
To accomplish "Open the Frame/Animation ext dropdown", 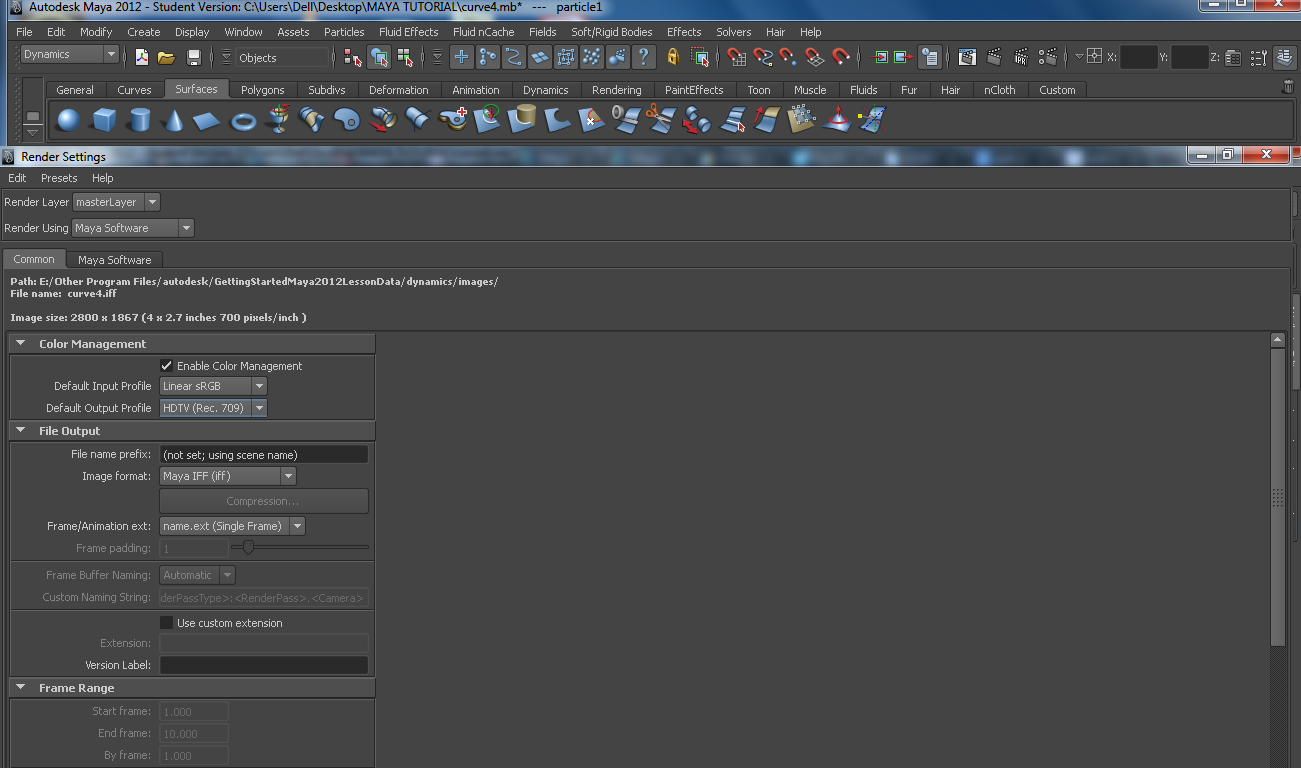I will coord(232,526).
